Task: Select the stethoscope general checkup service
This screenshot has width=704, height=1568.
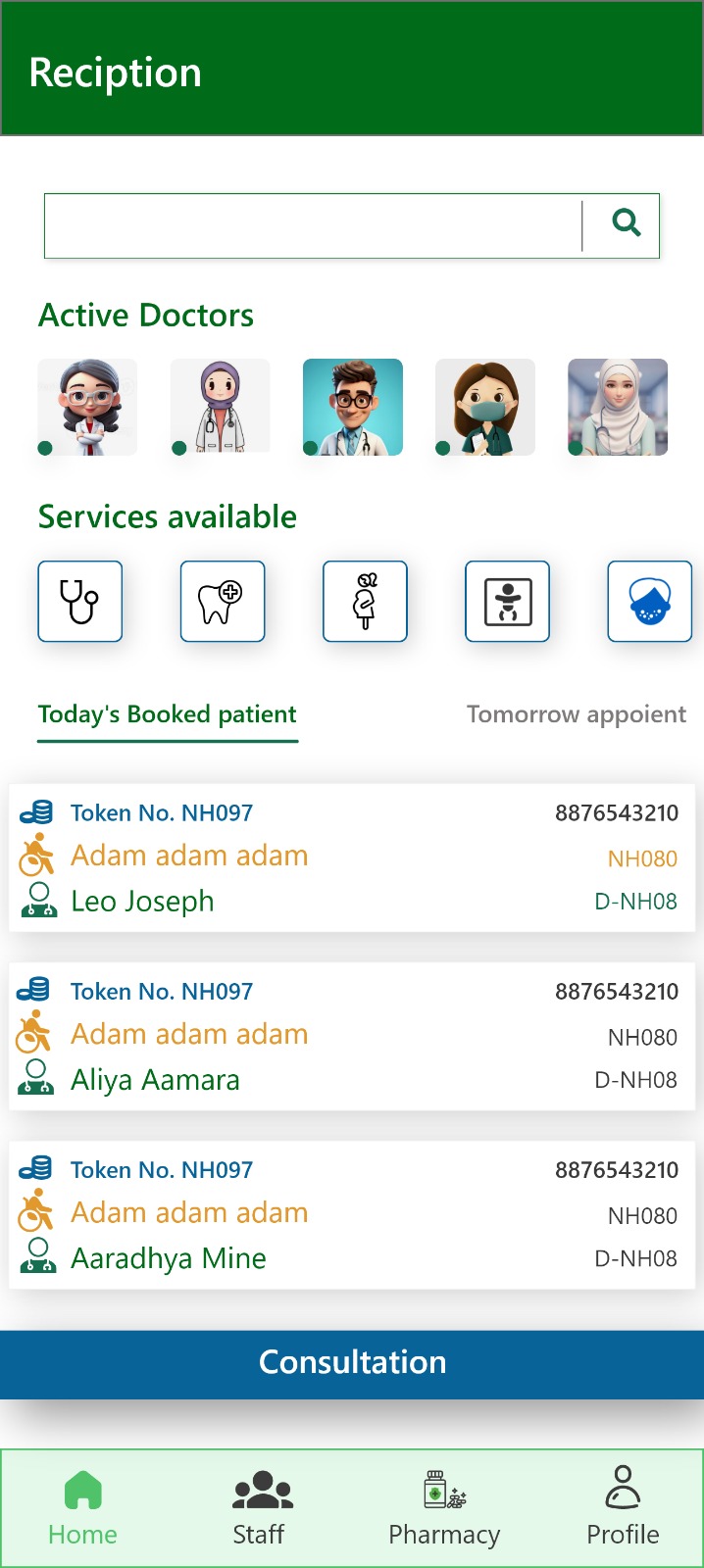Action: coord(80,602)
